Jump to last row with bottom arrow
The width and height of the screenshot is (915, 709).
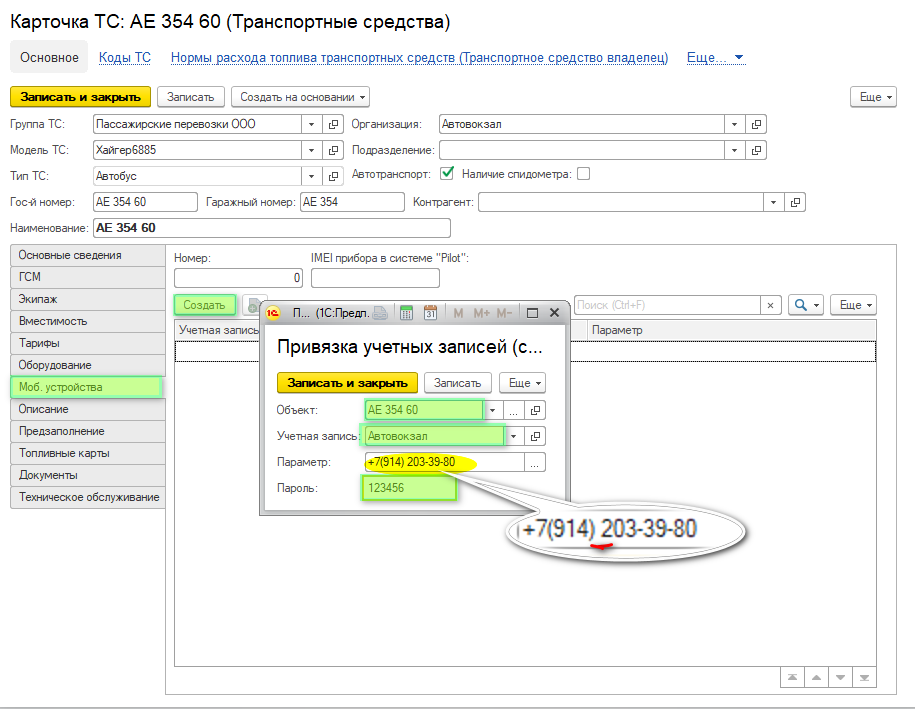tap(865, 677)
